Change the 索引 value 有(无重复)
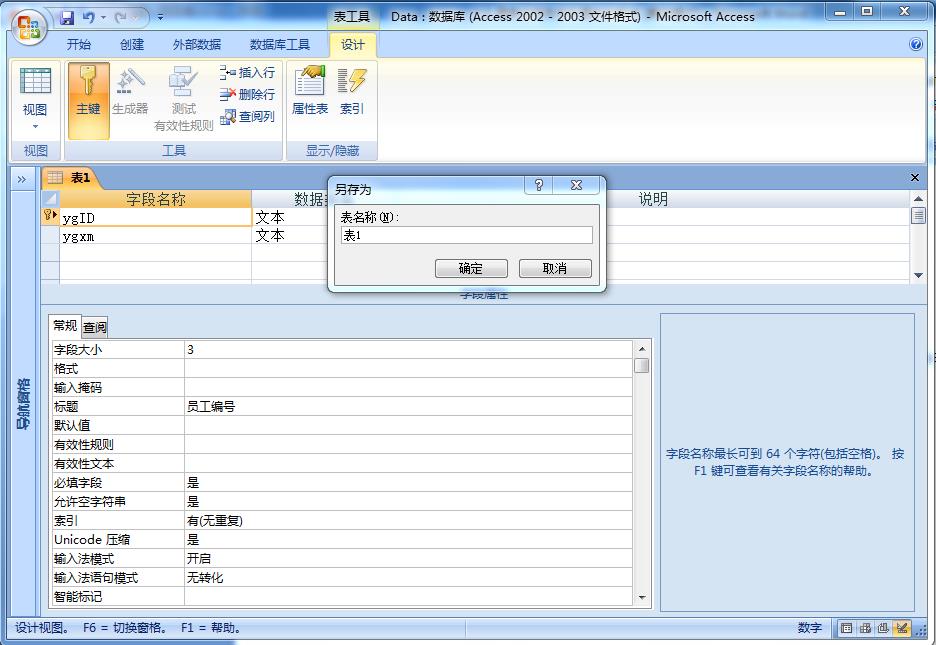936x645 pixels. coord(408,521)
